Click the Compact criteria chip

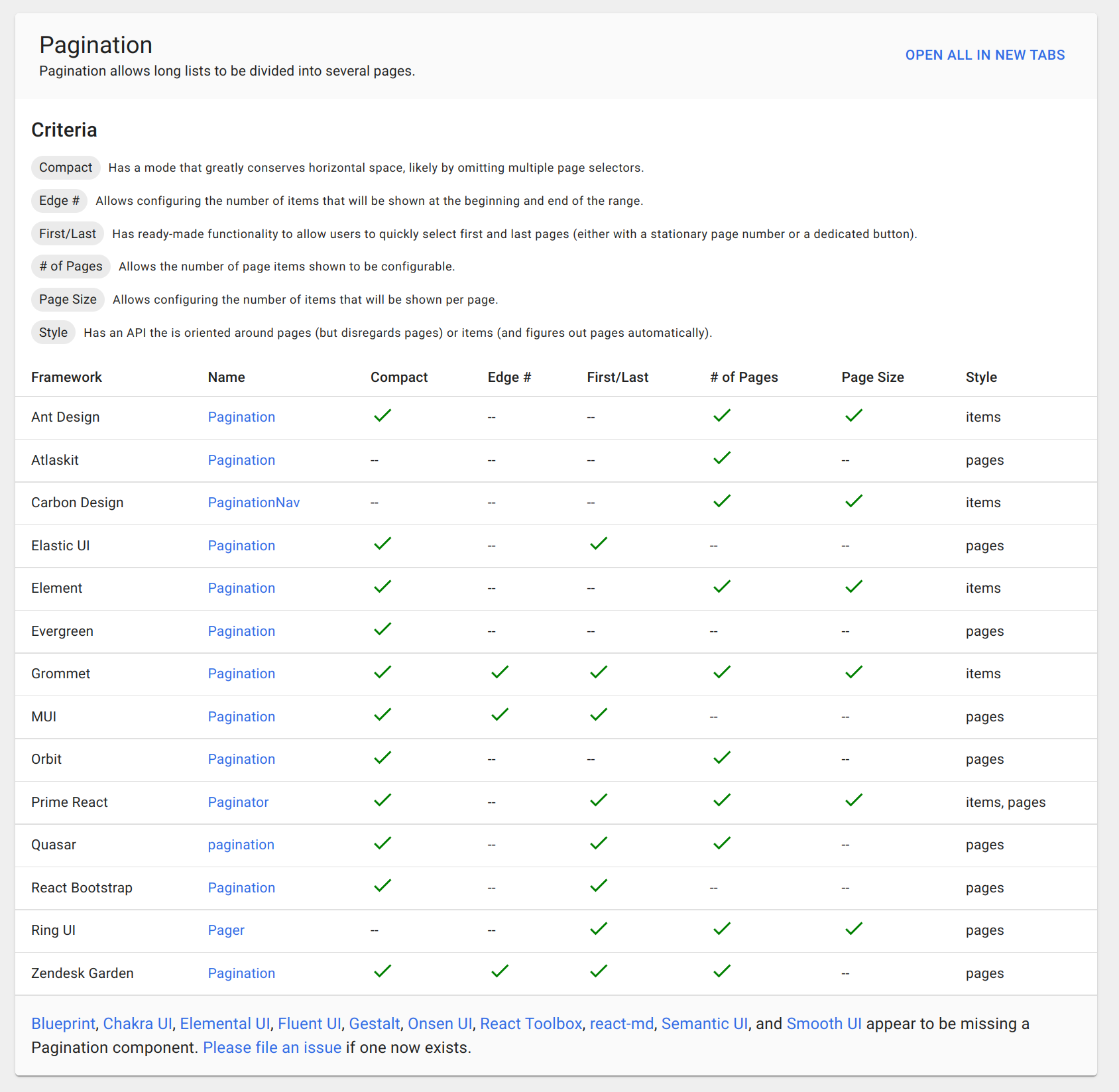(66, 167)
